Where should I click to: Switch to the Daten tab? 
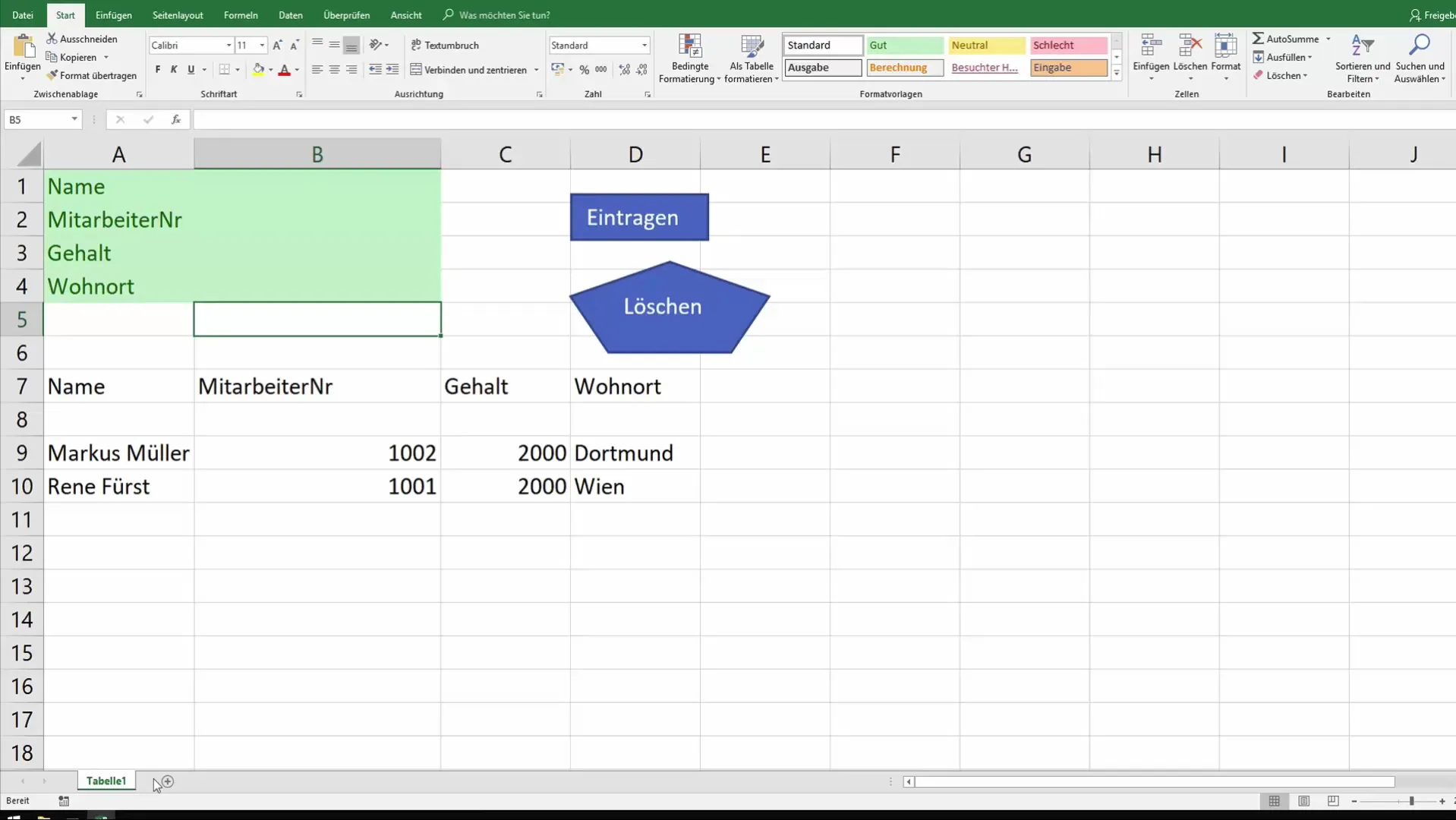coord(291,15)
